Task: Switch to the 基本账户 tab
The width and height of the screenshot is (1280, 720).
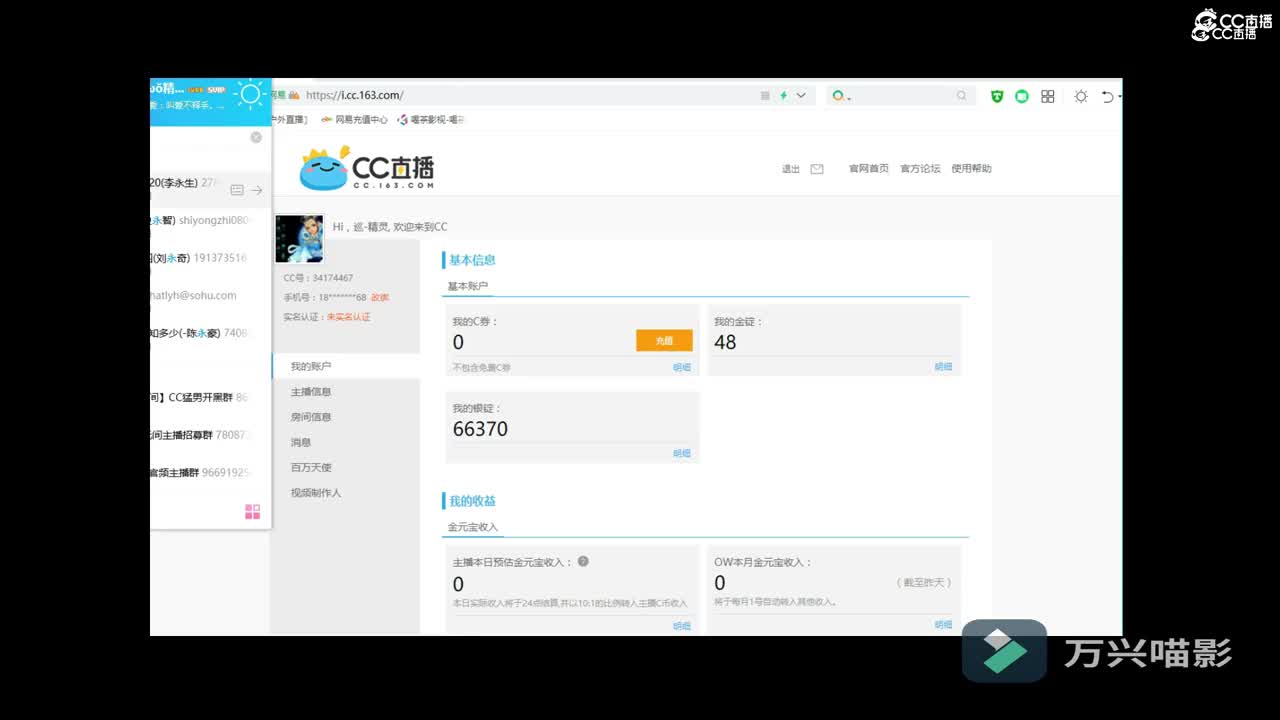Action: (x=467, y=286)
